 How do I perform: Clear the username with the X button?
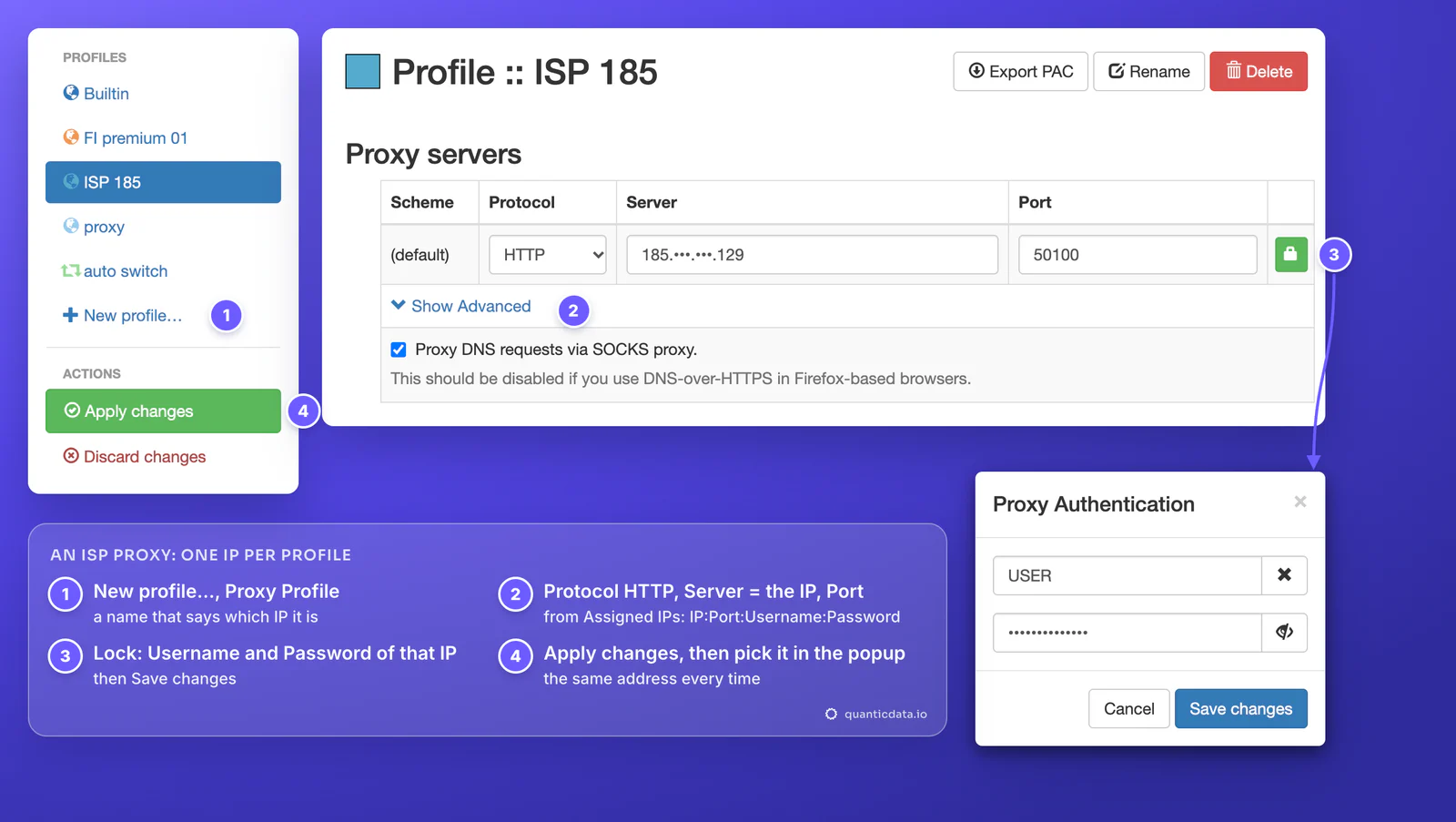pyautogui.click(x=1285, y=575)
